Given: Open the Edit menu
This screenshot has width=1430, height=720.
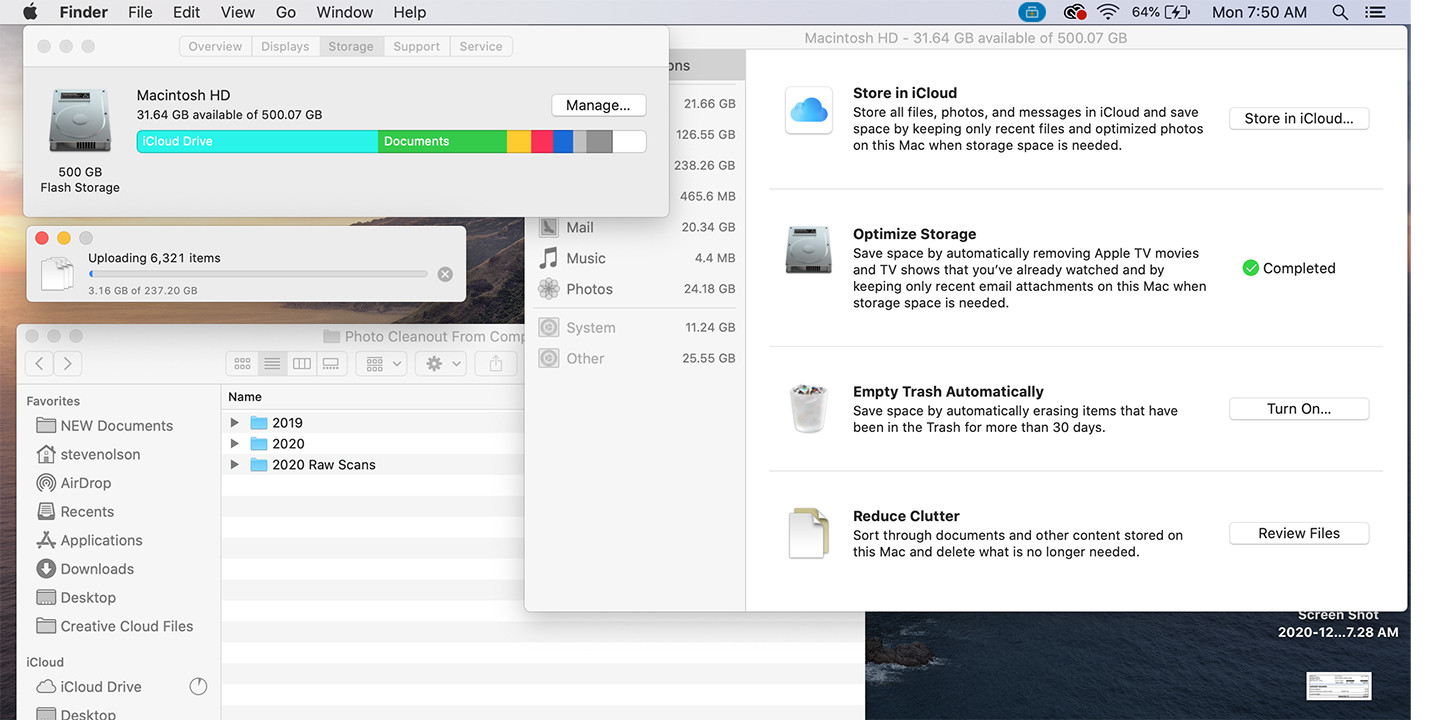Looking at the screenshot, I should pyautogui.click(x=186, y=12).
